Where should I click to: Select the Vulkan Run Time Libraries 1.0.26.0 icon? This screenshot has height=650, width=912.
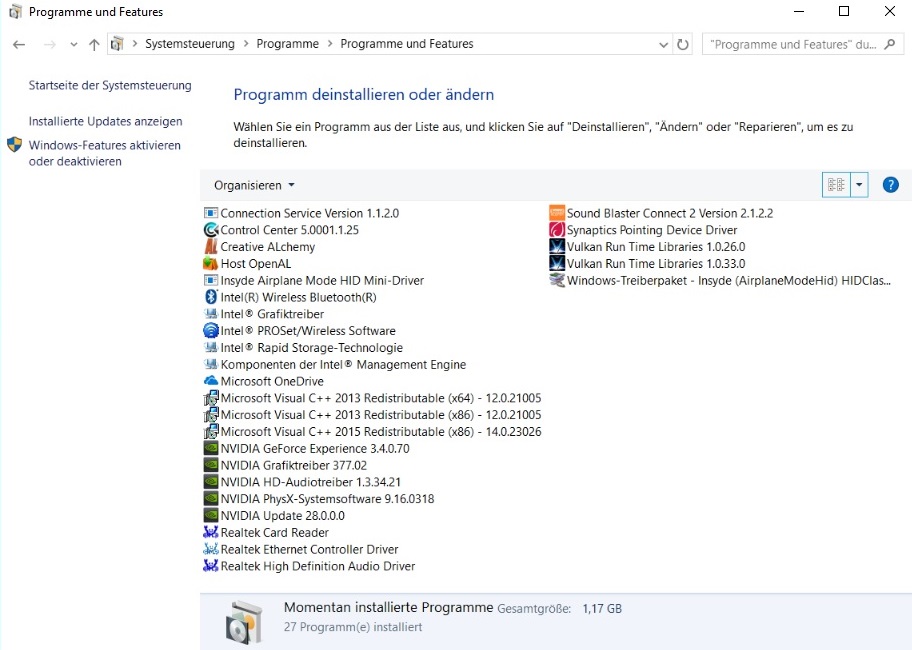point(557,247)
